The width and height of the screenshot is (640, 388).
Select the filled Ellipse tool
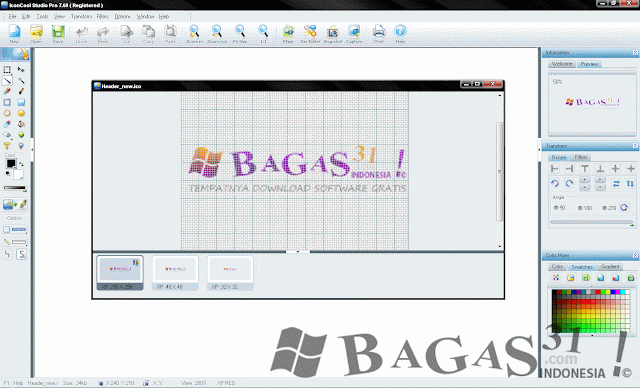tap(21, 113)
